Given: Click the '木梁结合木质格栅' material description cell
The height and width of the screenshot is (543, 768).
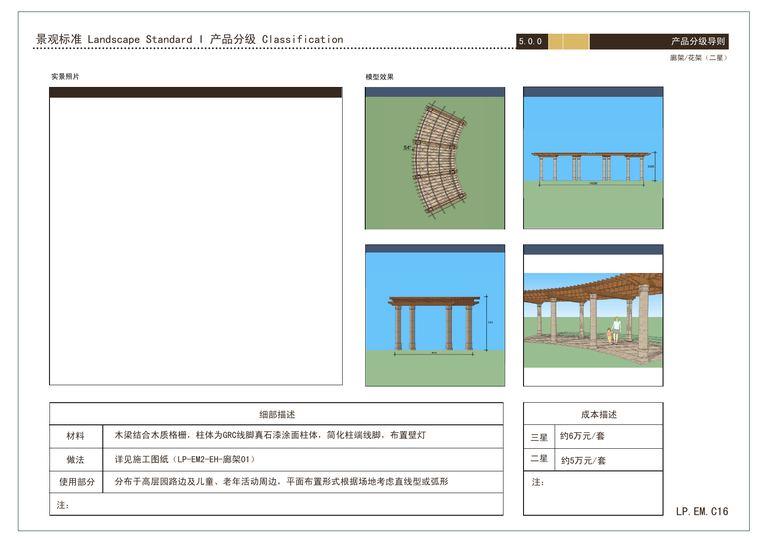Looking at the screenshot, I should point(303,436).
